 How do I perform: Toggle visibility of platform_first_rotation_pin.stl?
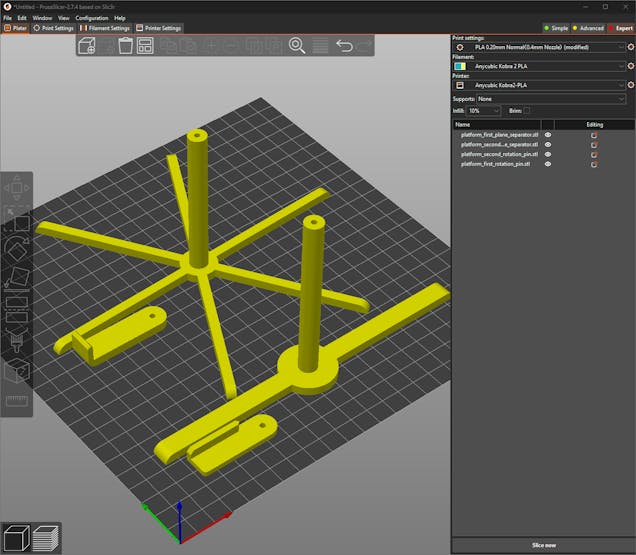(548, 164)
